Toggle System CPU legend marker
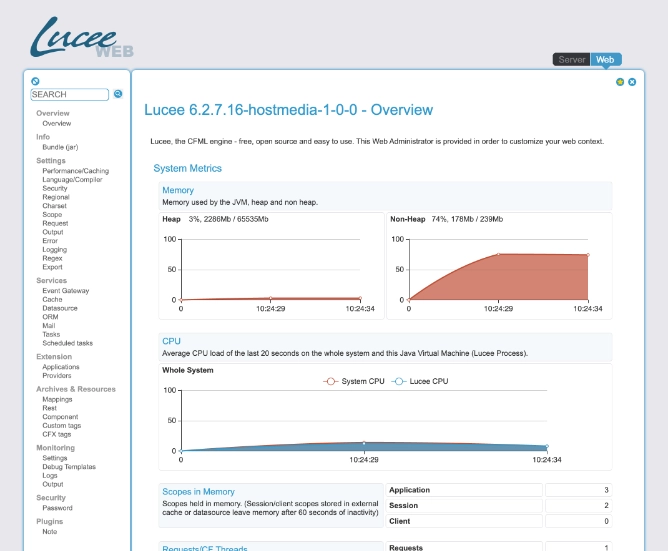The image size is (668, 551). (331, 381)
